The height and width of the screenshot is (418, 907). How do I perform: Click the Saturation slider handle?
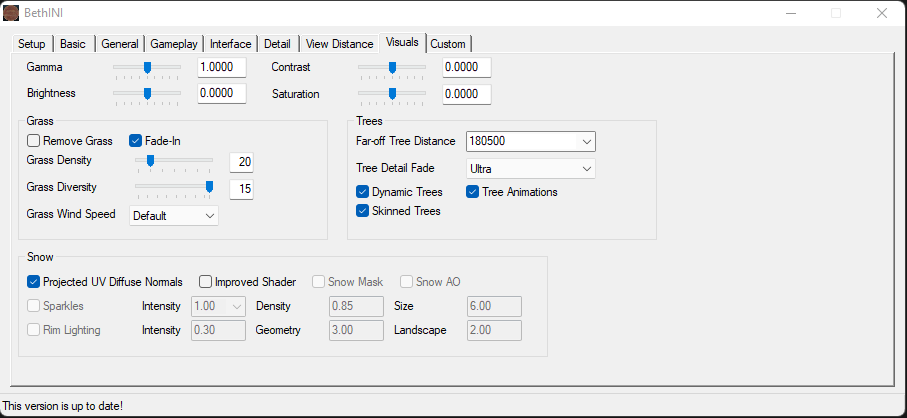[392, 93]
